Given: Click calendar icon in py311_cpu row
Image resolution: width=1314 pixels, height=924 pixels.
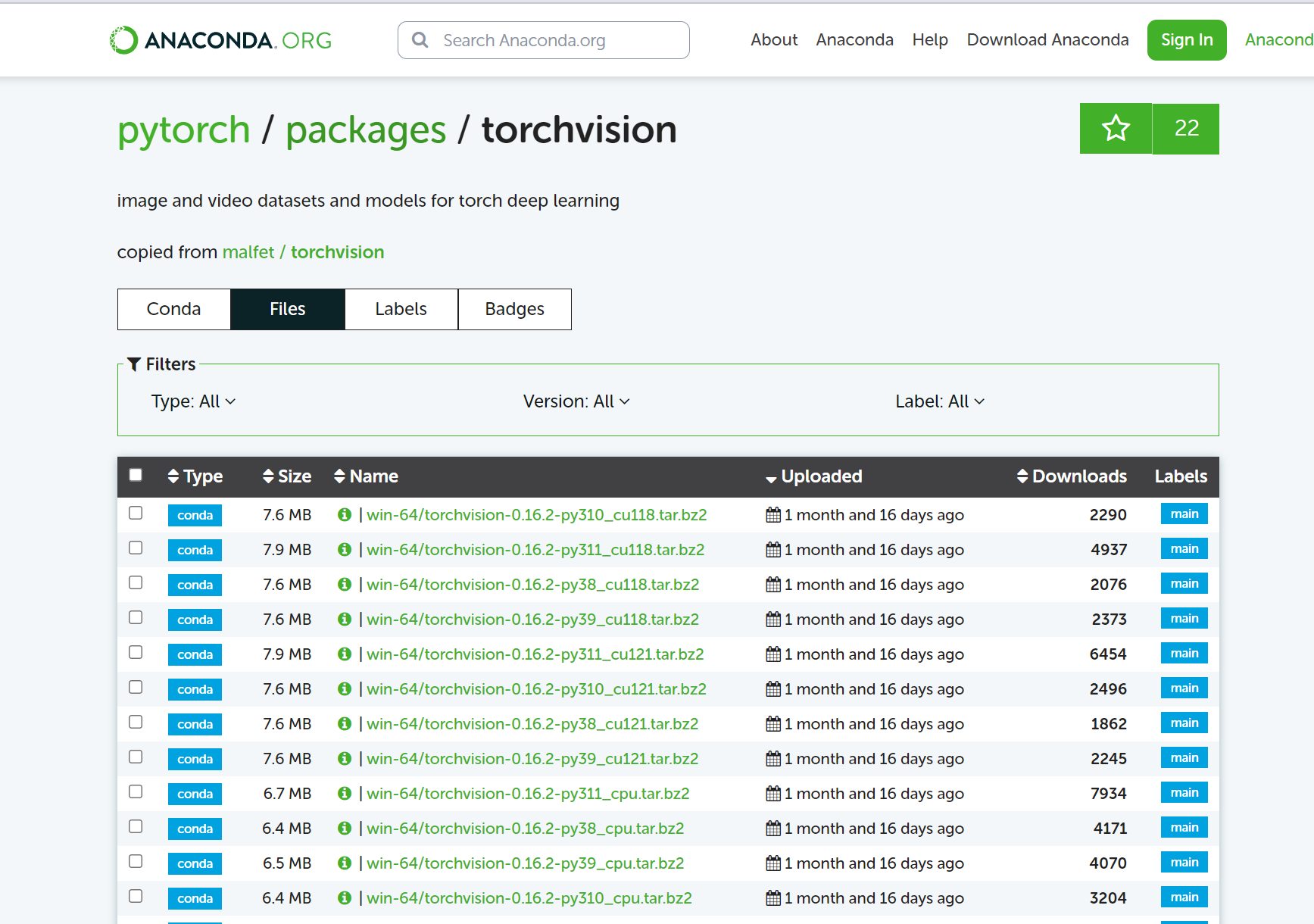Looking at the screenshot, I should (x=773, y=794).
